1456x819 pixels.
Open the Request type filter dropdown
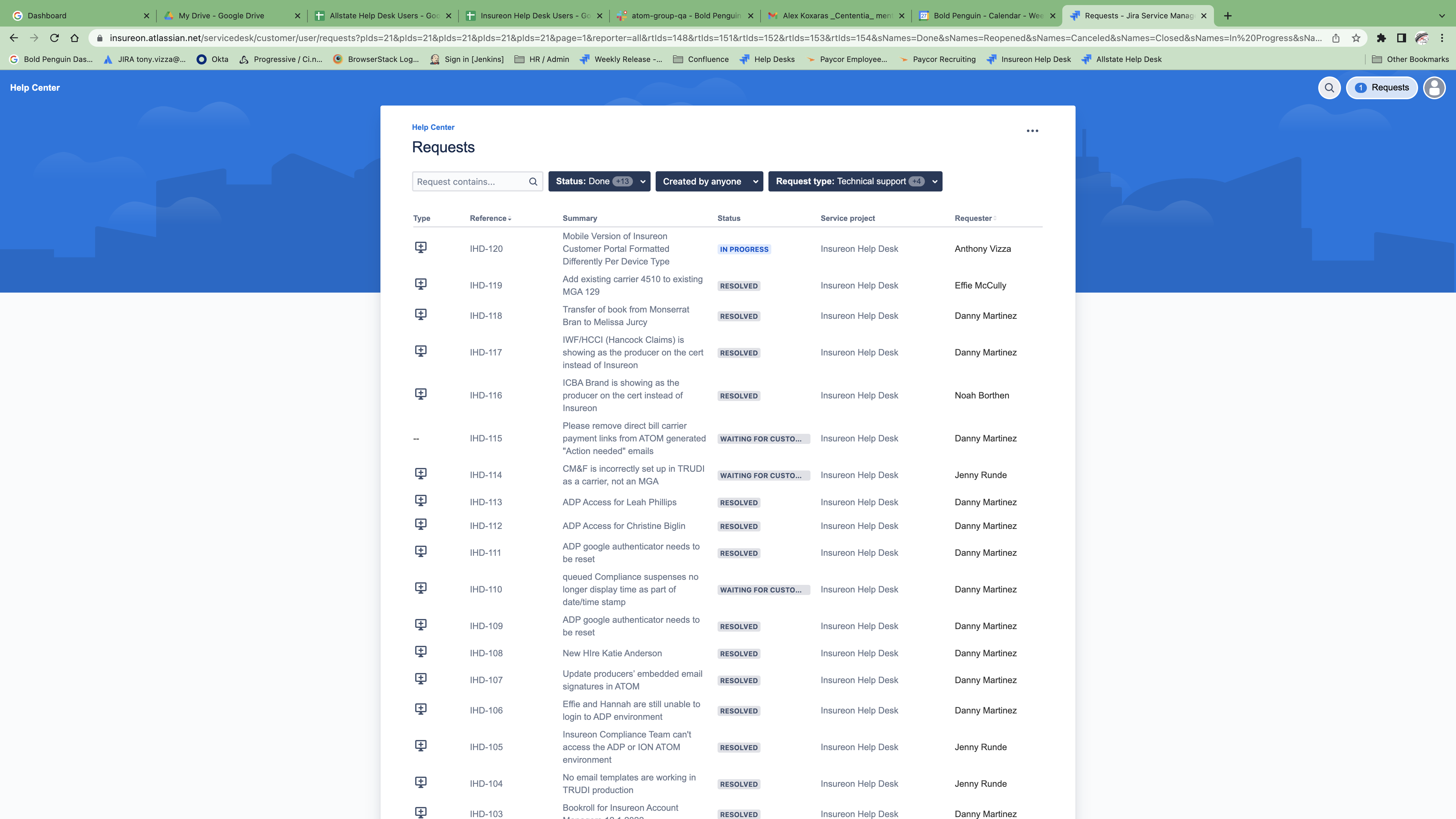[x=855, y=181]
